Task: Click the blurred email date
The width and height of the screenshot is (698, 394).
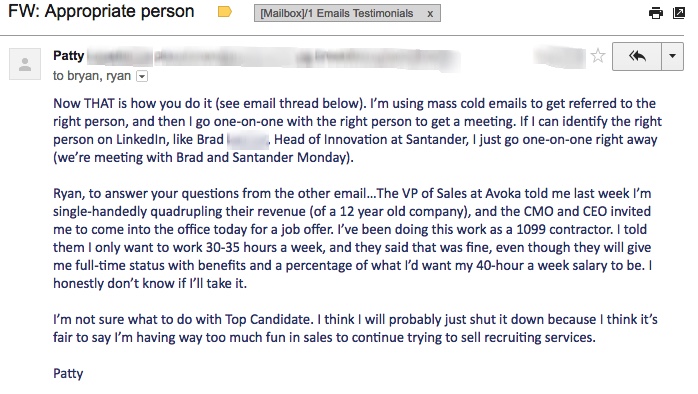Action: click(560, 57)
